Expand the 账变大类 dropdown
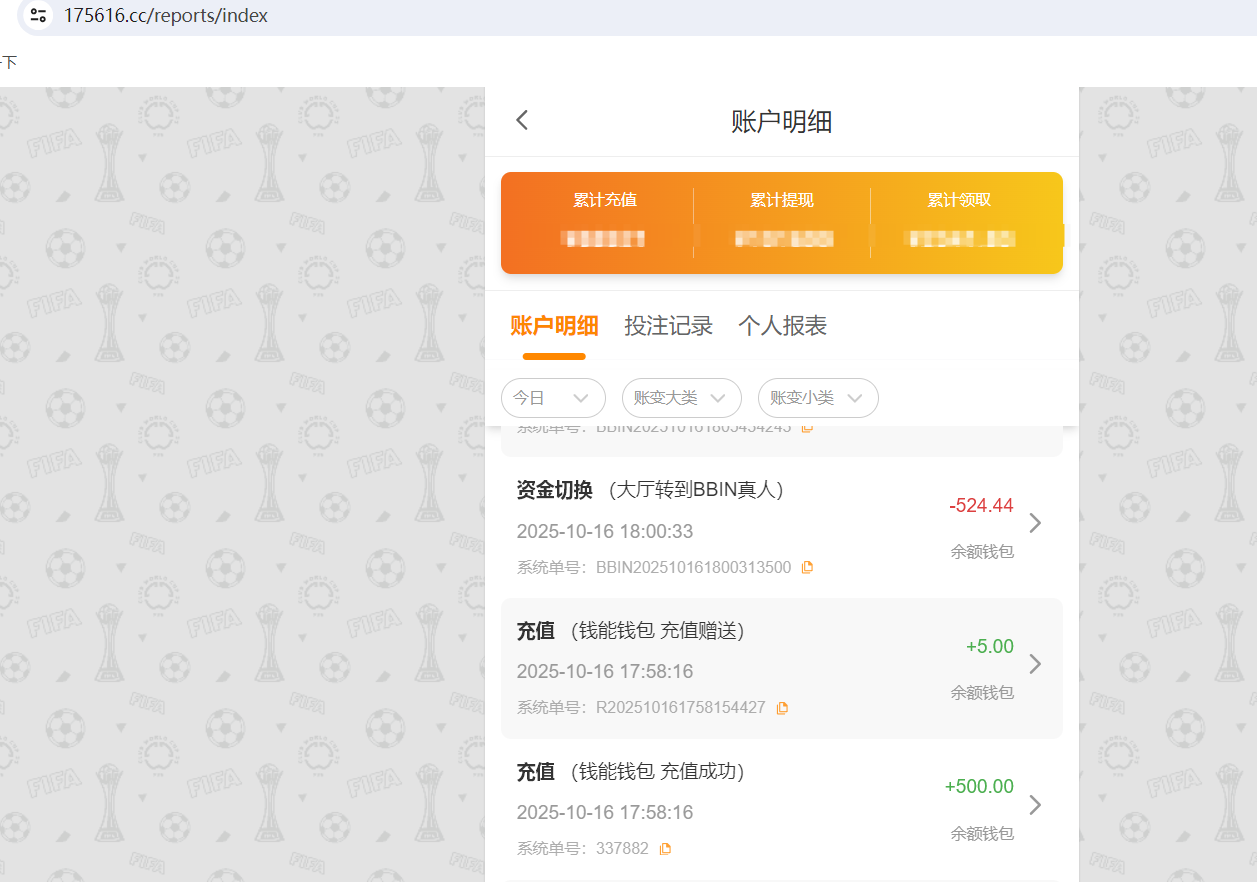The image size is (1257, 882). pyautogui.click(x=681, y=397)
